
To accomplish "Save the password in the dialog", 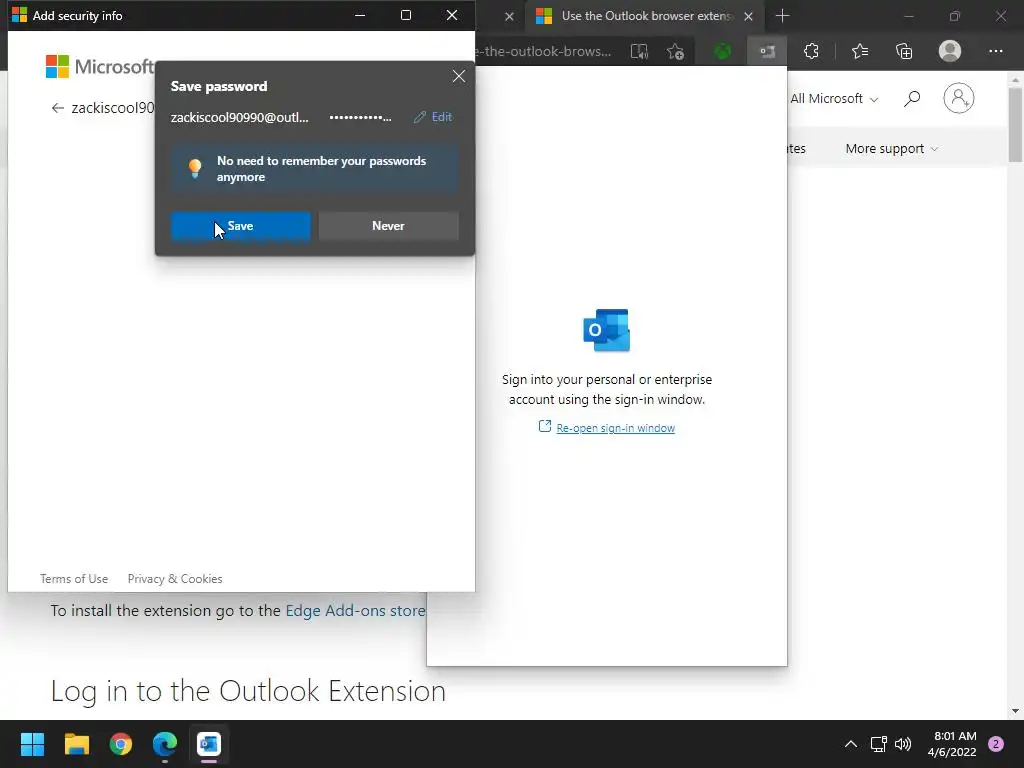I will [240, 226].
